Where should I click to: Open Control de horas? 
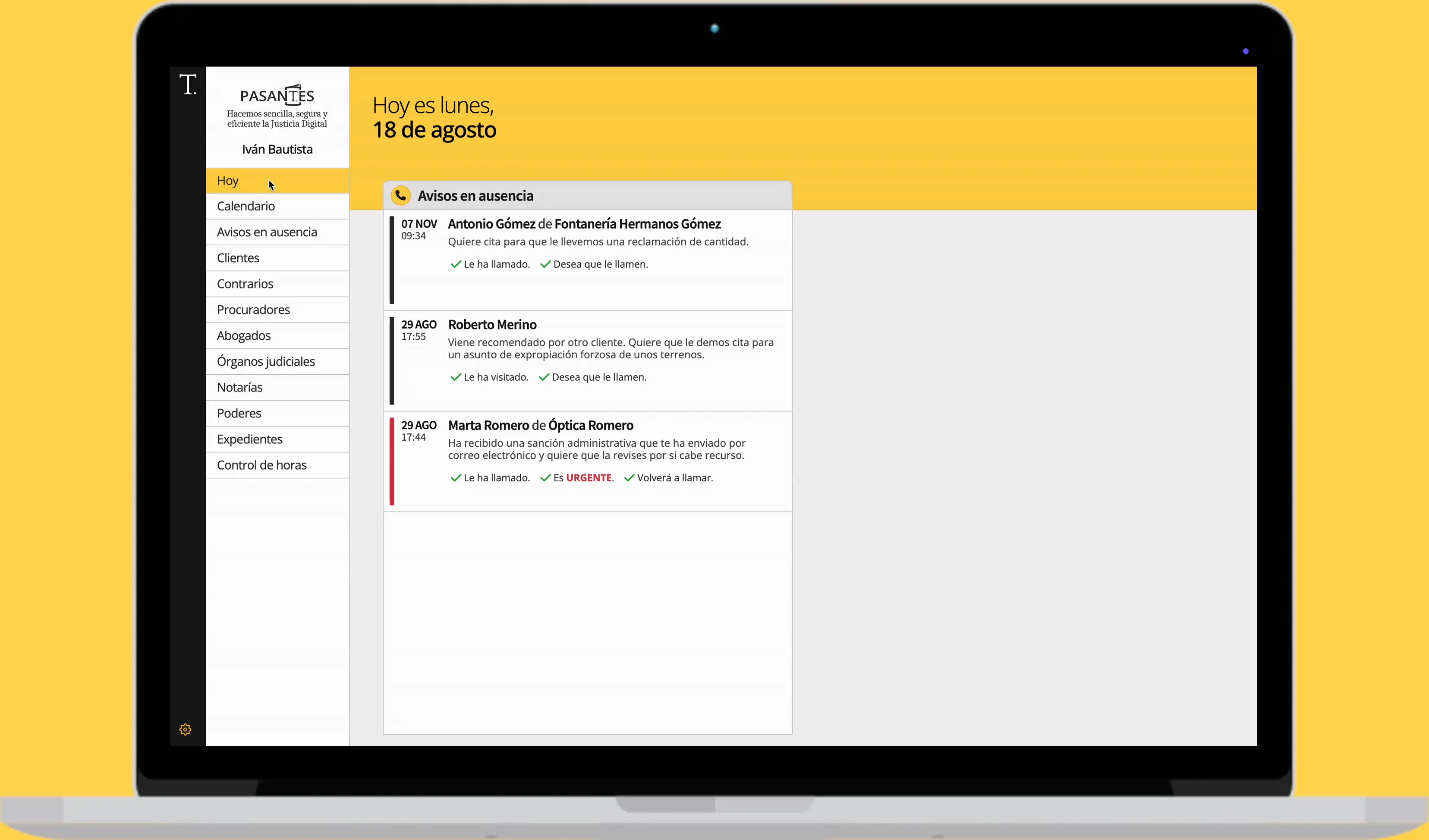pos(261,465)
